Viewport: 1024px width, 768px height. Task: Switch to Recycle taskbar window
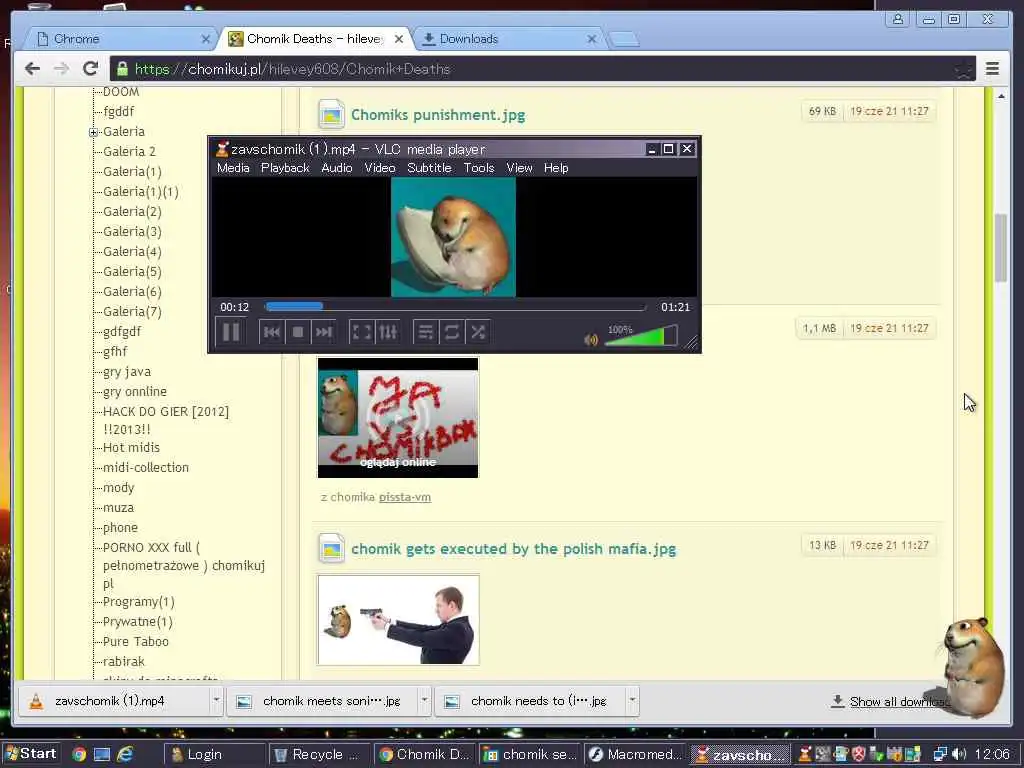pyautogui.click(x=319, y=754)
